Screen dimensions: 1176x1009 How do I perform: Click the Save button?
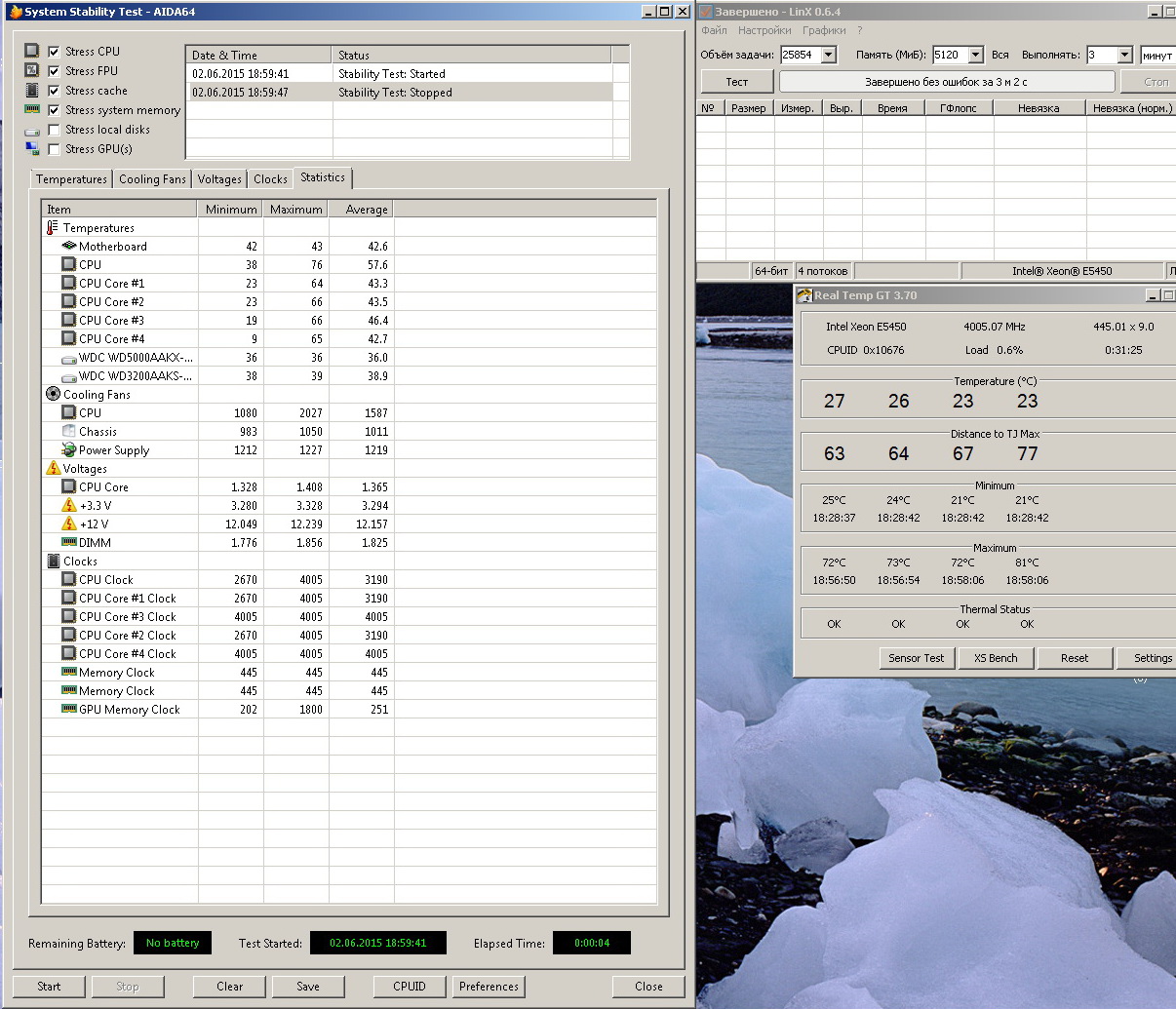(308, 987)
